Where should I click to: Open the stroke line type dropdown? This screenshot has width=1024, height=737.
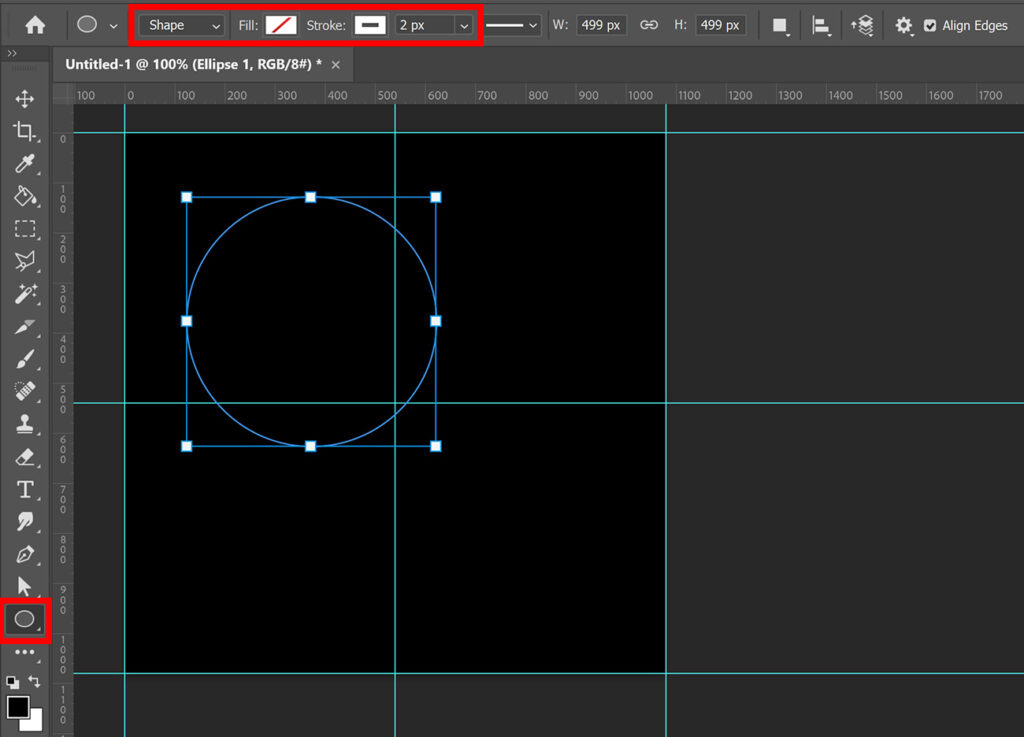tap(512, 25)
